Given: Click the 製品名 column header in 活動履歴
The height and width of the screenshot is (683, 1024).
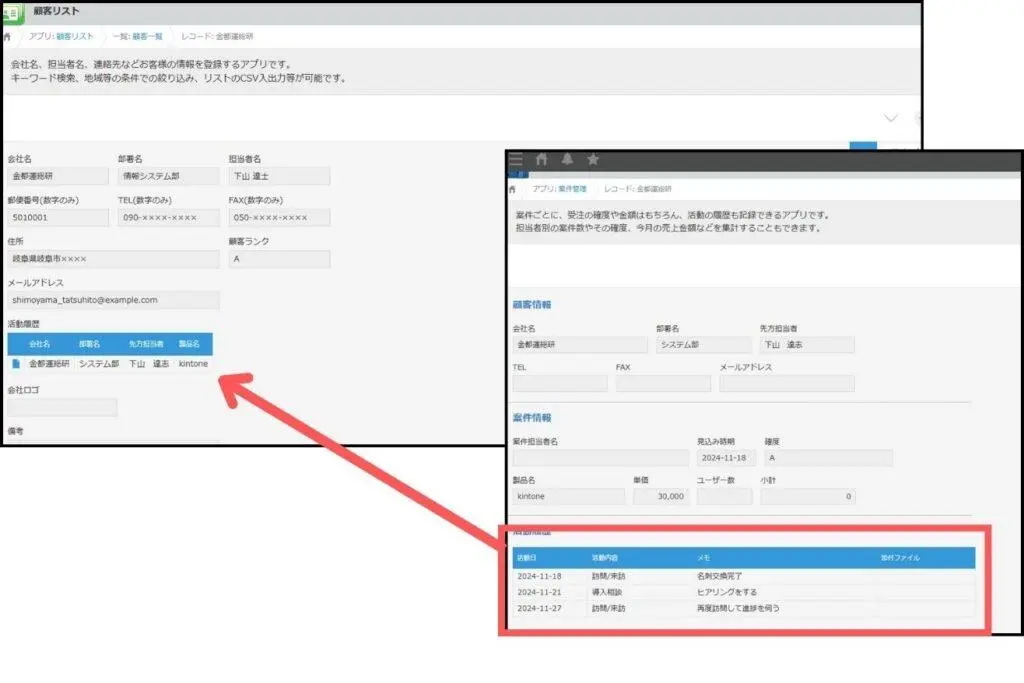Looking at the screenshot, I should [x=189, y=344].
